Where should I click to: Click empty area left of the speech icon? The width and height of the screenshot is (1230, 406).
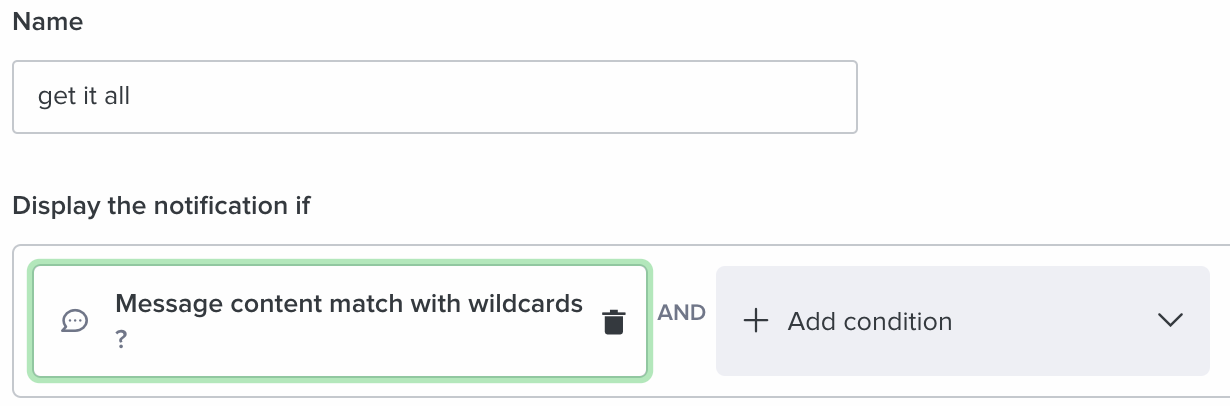(x=48, y=321)
